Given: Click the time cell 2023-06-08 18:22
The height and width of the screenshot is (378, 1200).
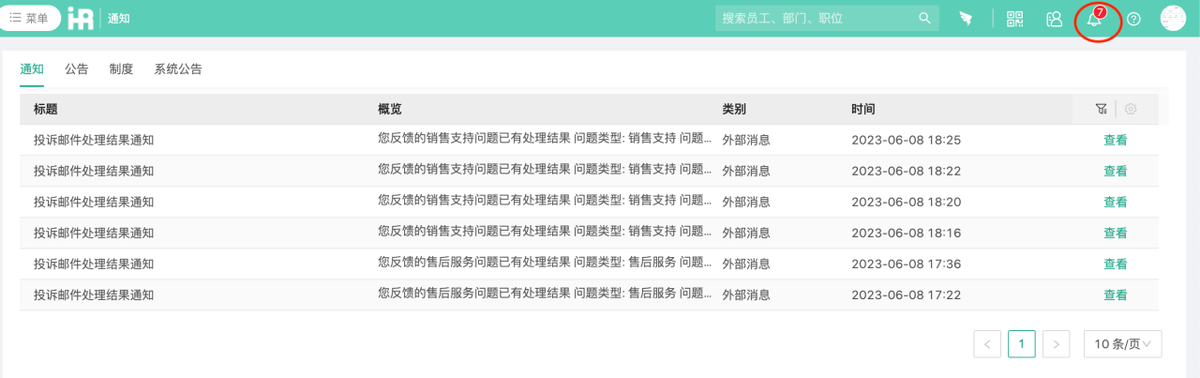Looking at the screenshot, I should (906, 171).
